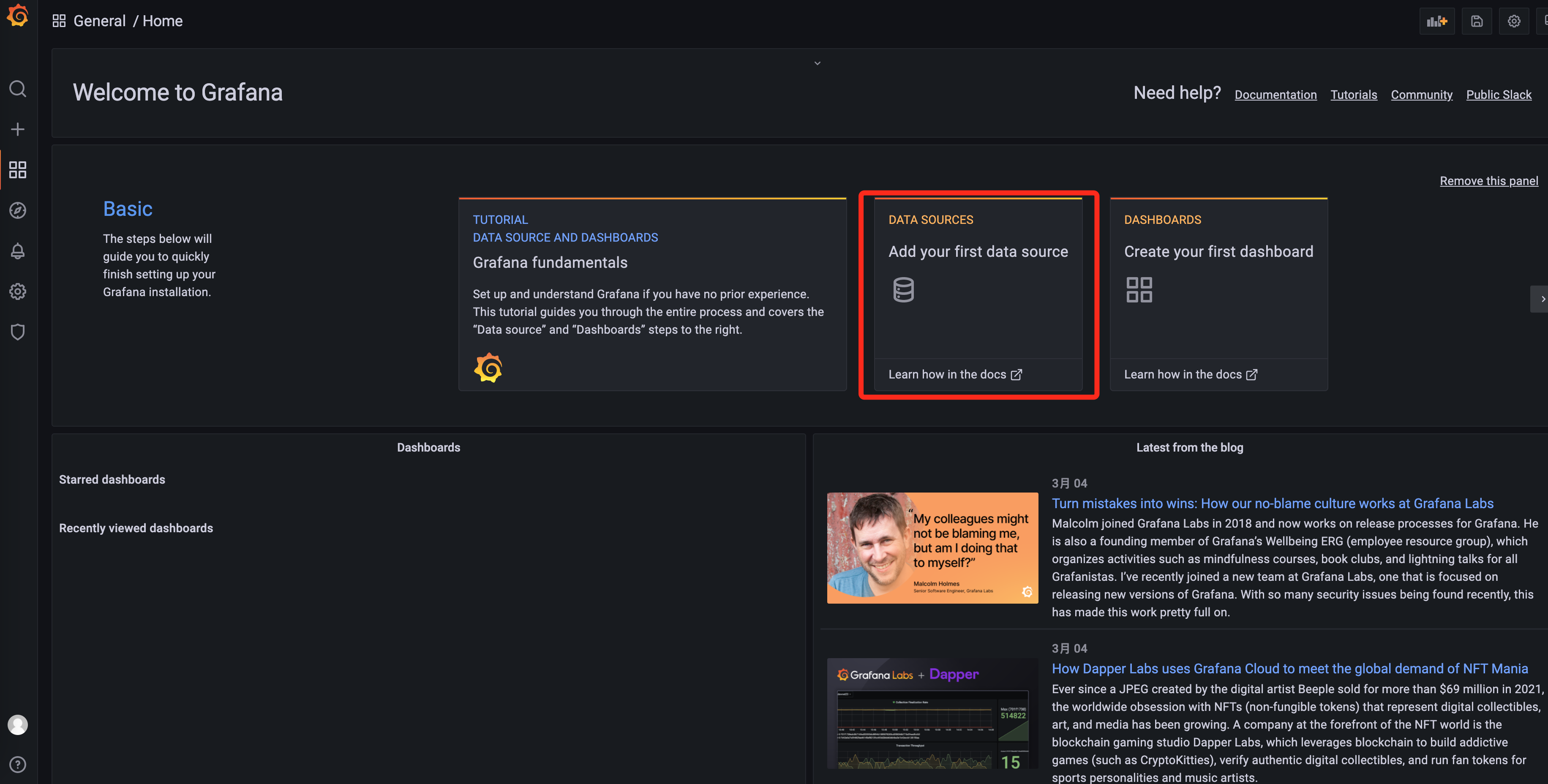
Task: Open blog post about Dapper Labs
Action: [1289, 669]
